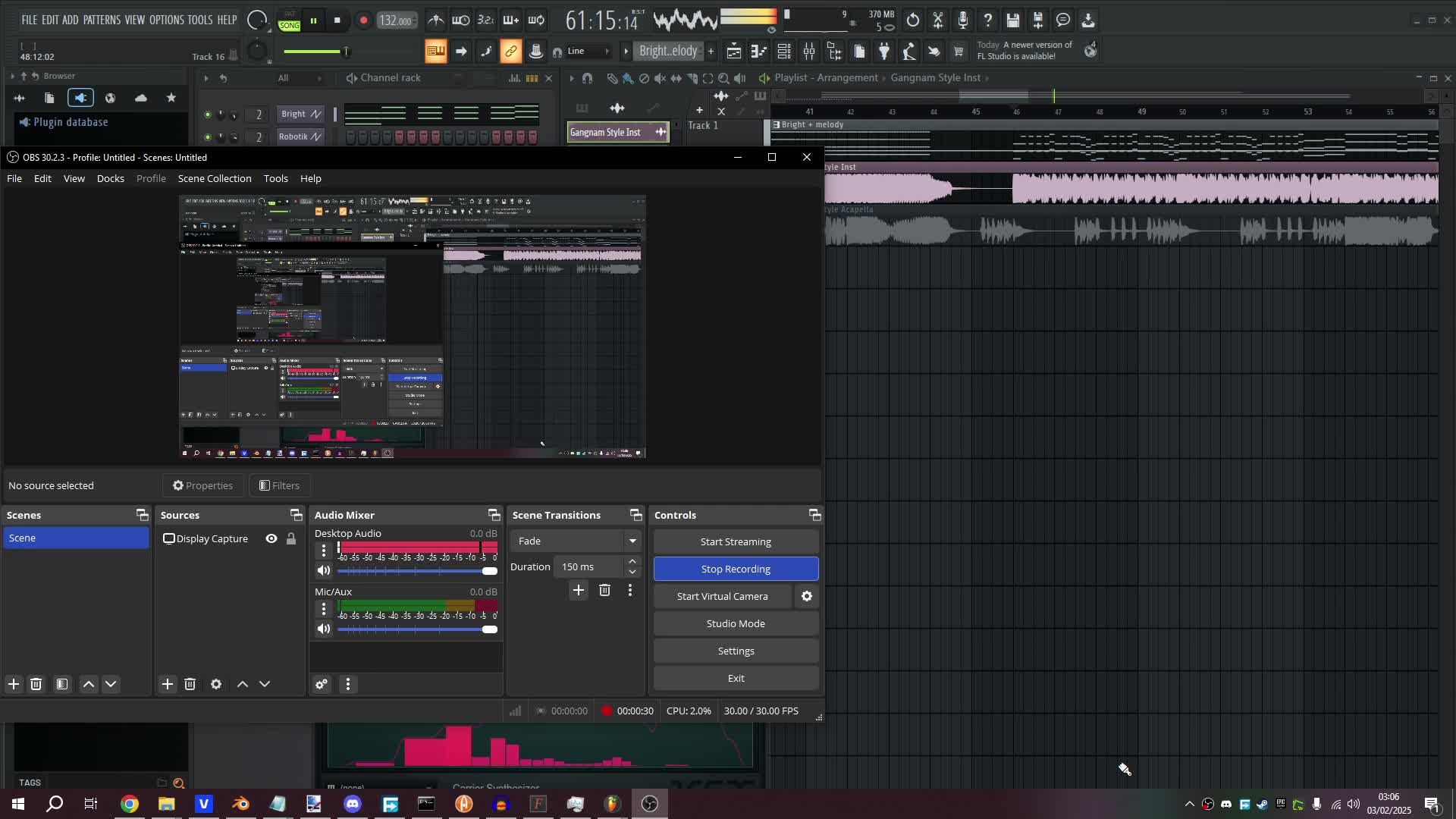
Task: Select the playlist zoom tool icon
Action: coord(723,78)
